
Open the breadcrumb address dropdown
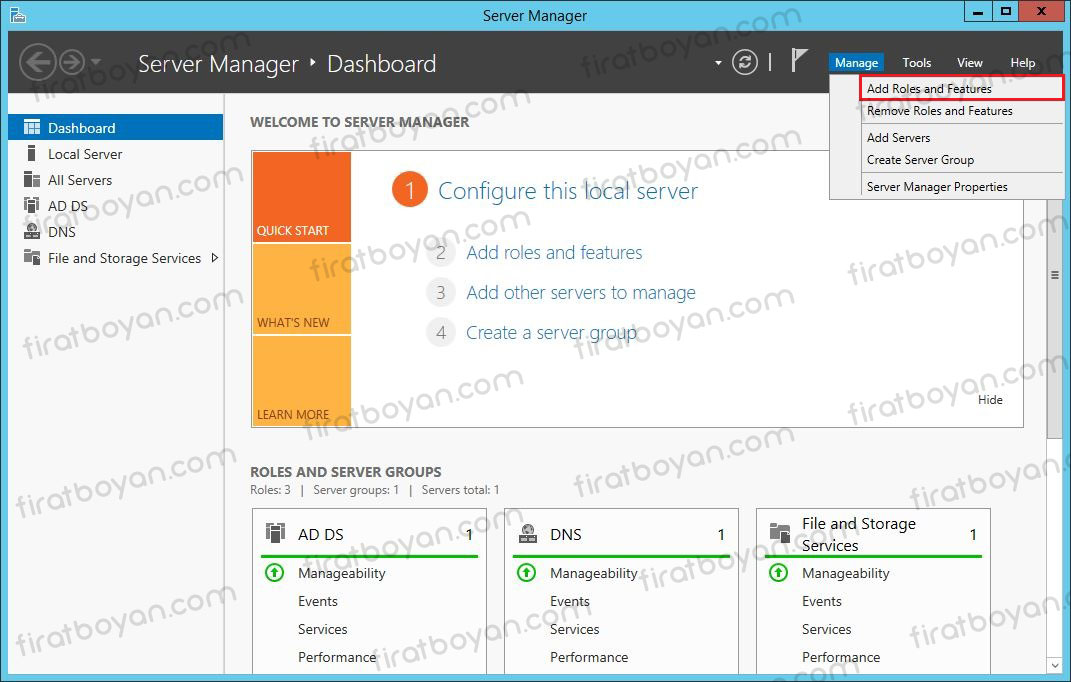click(x=718, y=63)
